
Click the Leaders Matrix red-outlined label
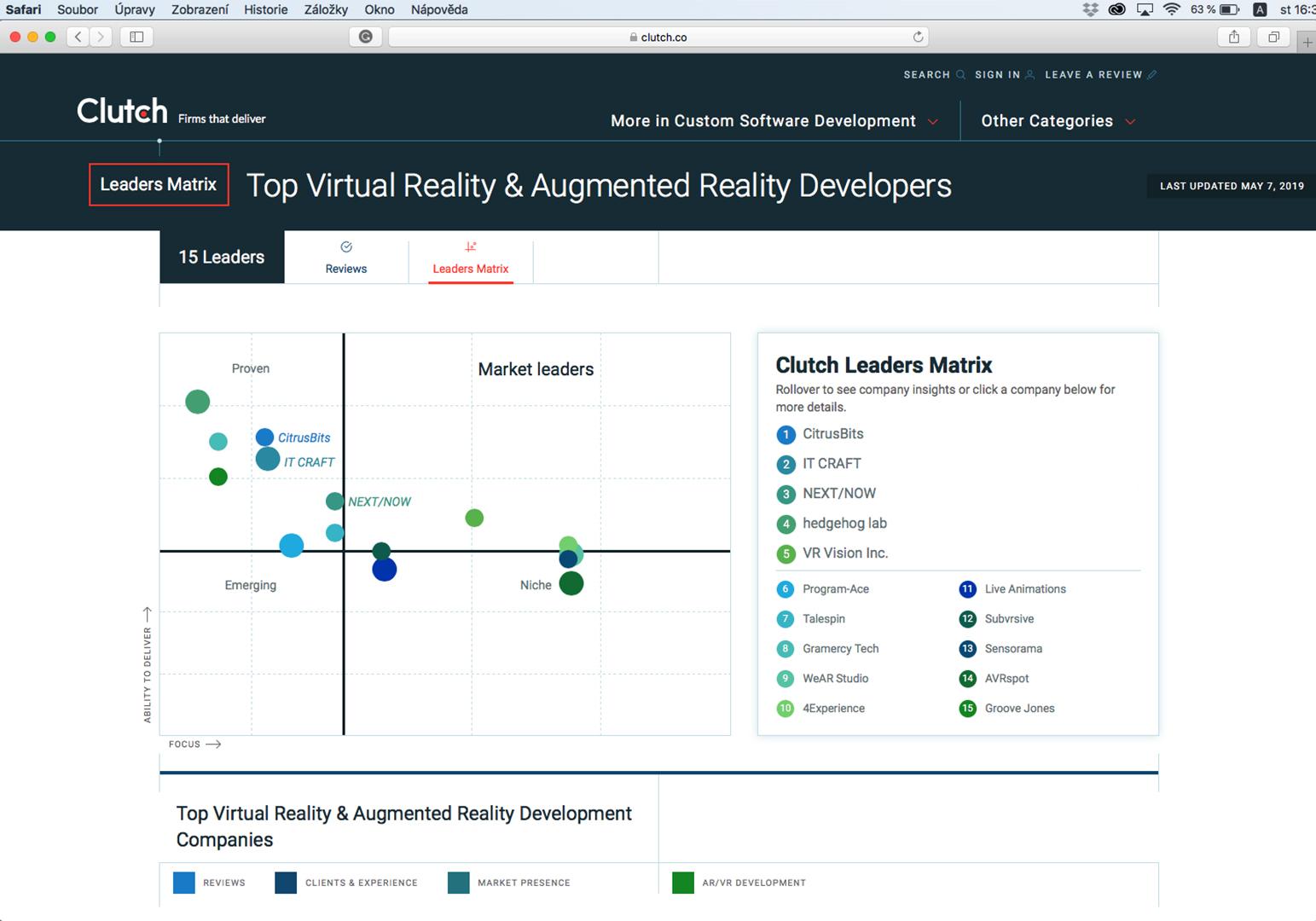159,184
